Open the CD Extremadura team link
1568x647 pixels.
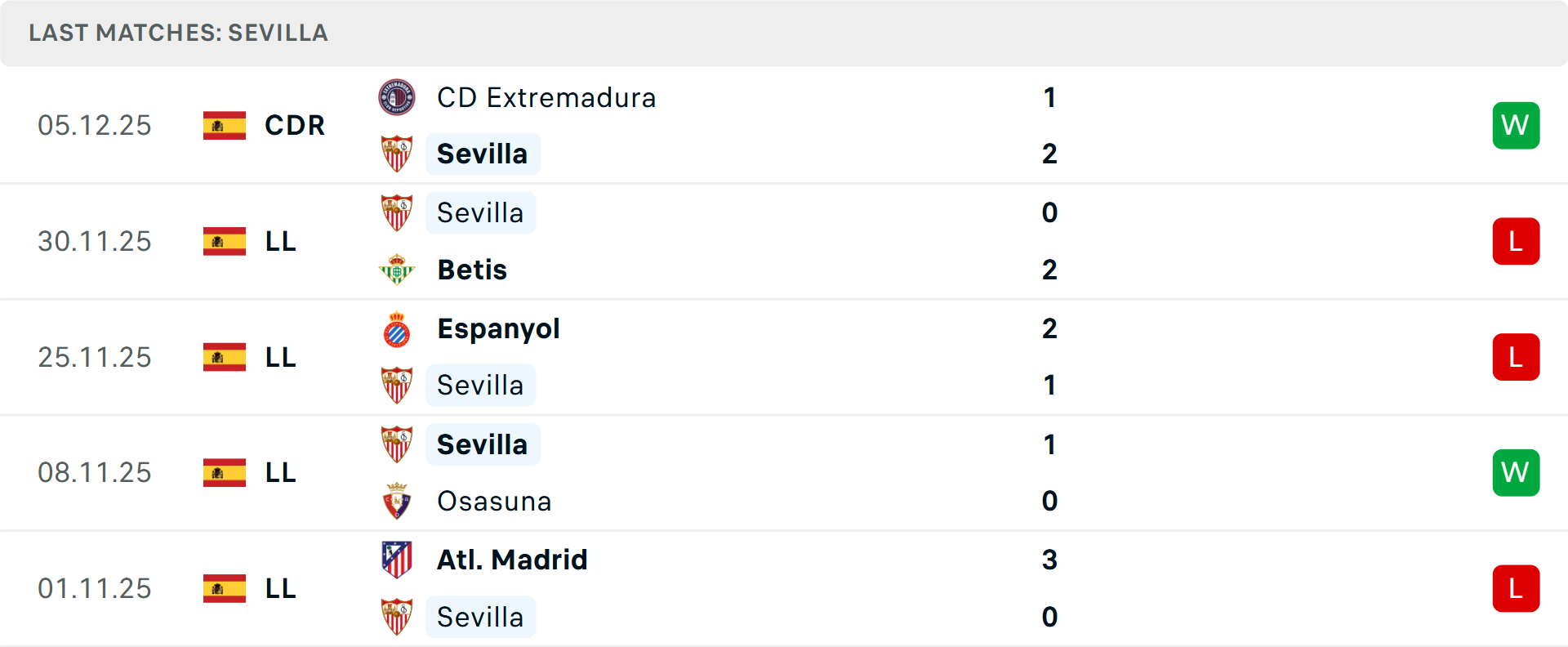pyautogui.click(x=546, y=98)
